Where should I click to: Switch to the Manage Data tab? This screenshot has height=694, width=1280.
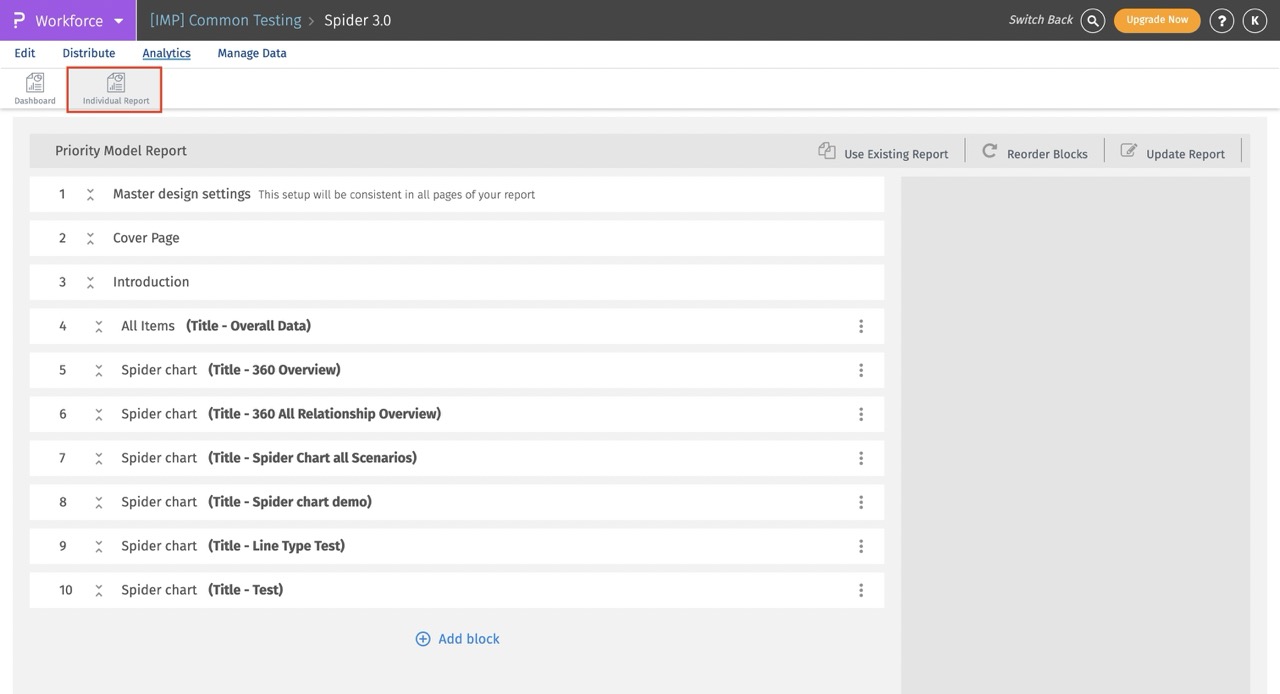coord(252,53)
